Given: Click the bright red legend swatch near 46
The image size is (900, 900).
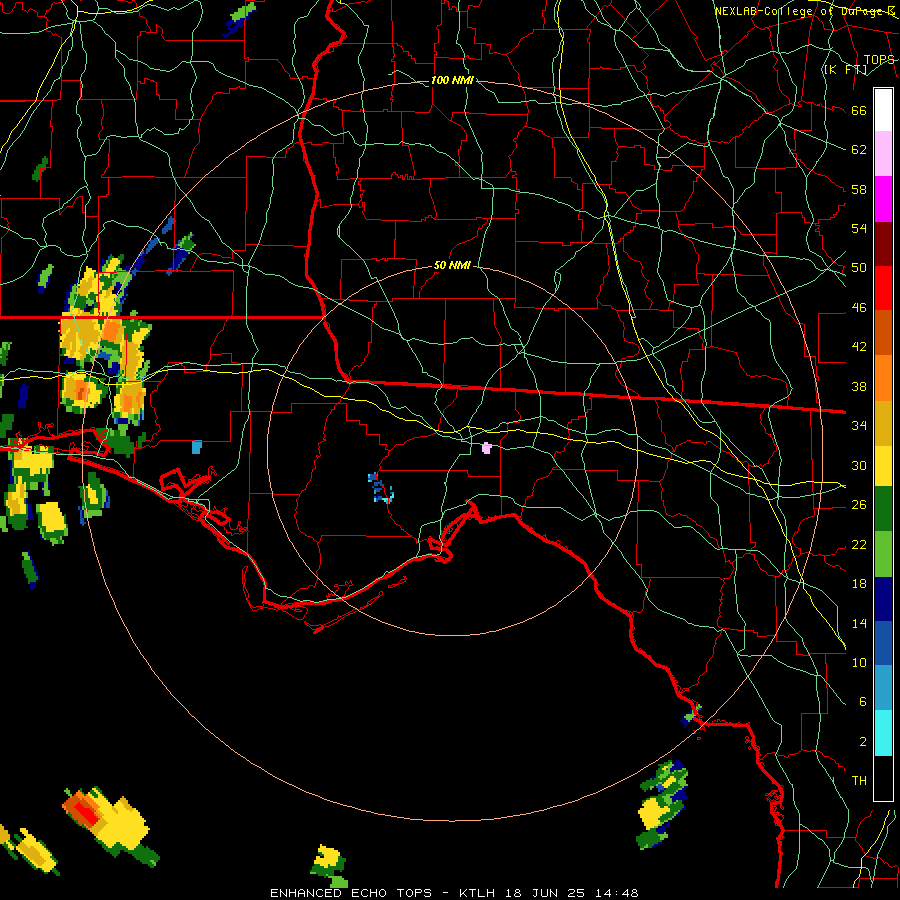Looking at the screenshot, I should (883, 288).
